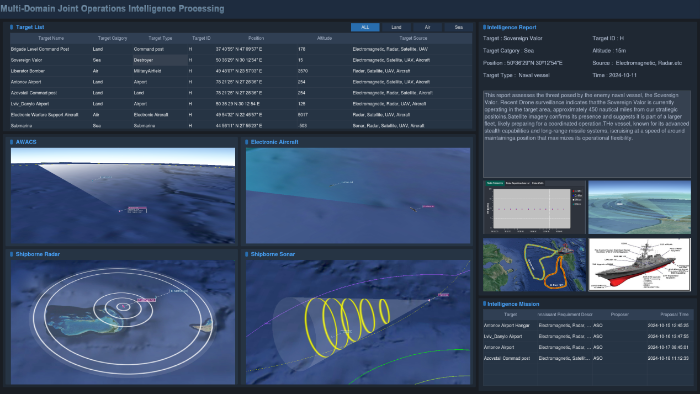Show only Sea targets in Target List

tap(458, 27)
